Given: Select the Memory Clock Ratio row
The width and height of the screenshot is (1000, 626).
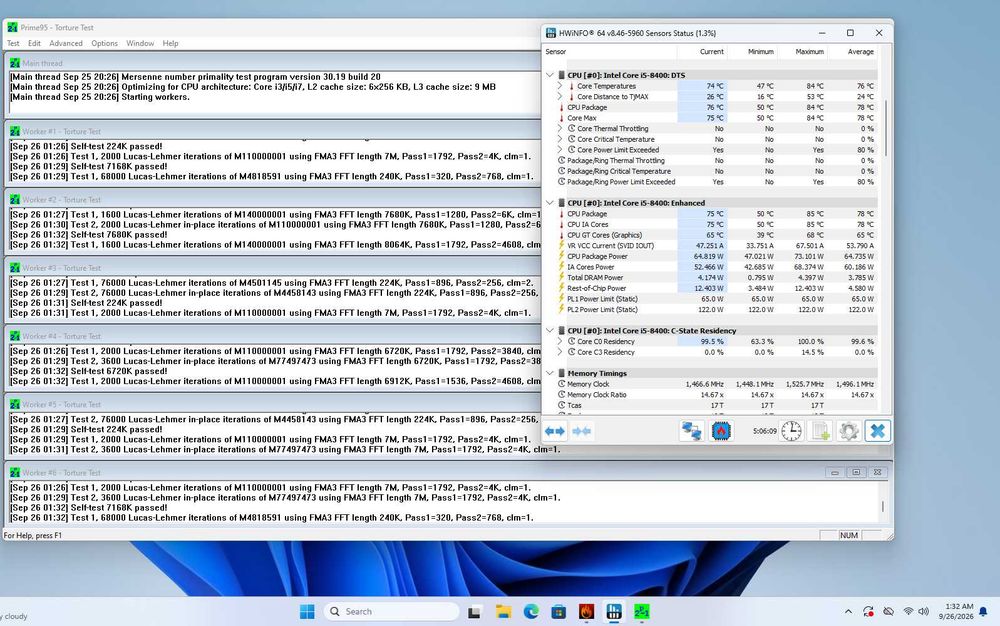Looking at the screenshot, I should point(711,395).
